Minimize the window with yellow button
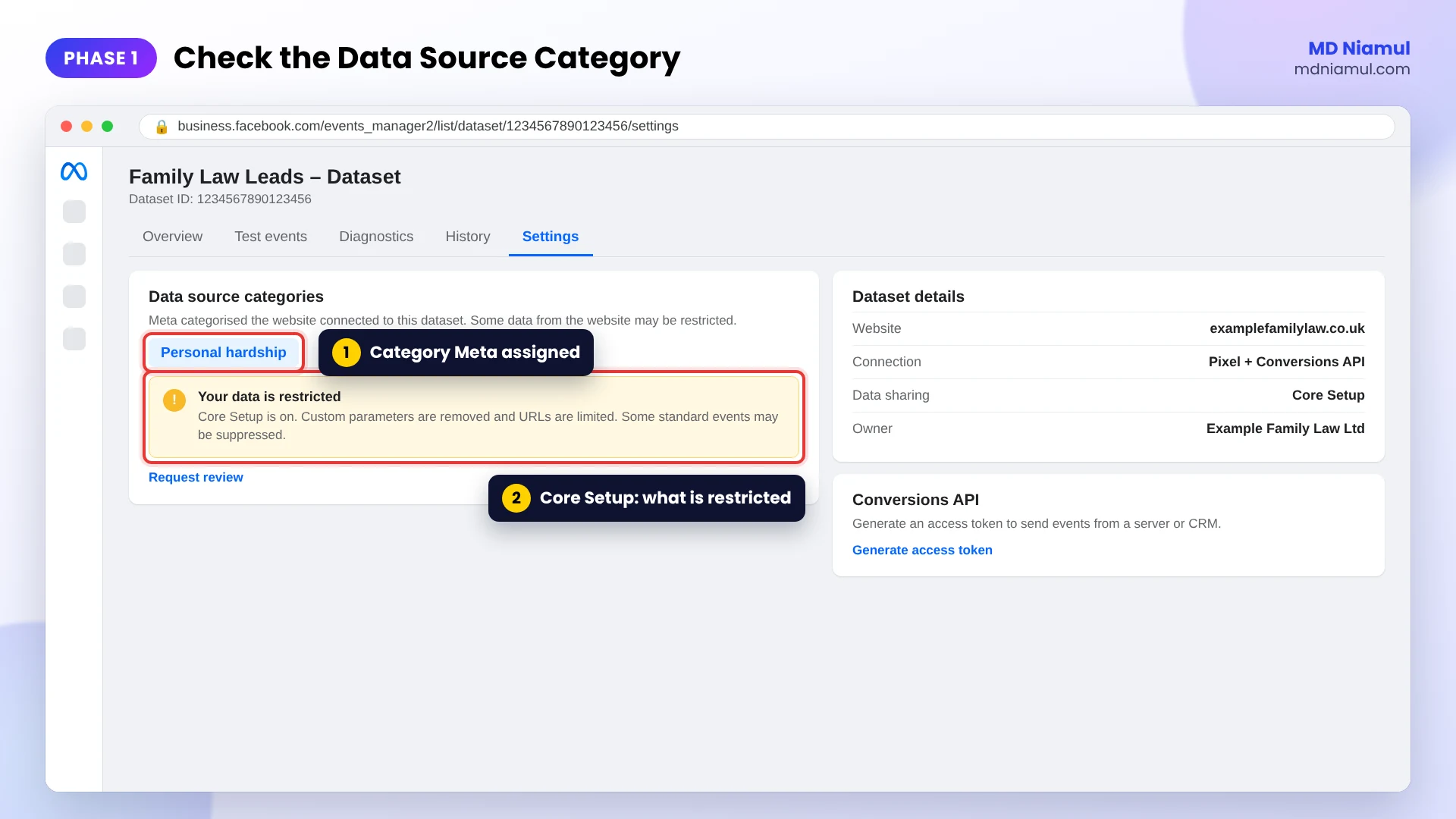 (x=87, y=126)
